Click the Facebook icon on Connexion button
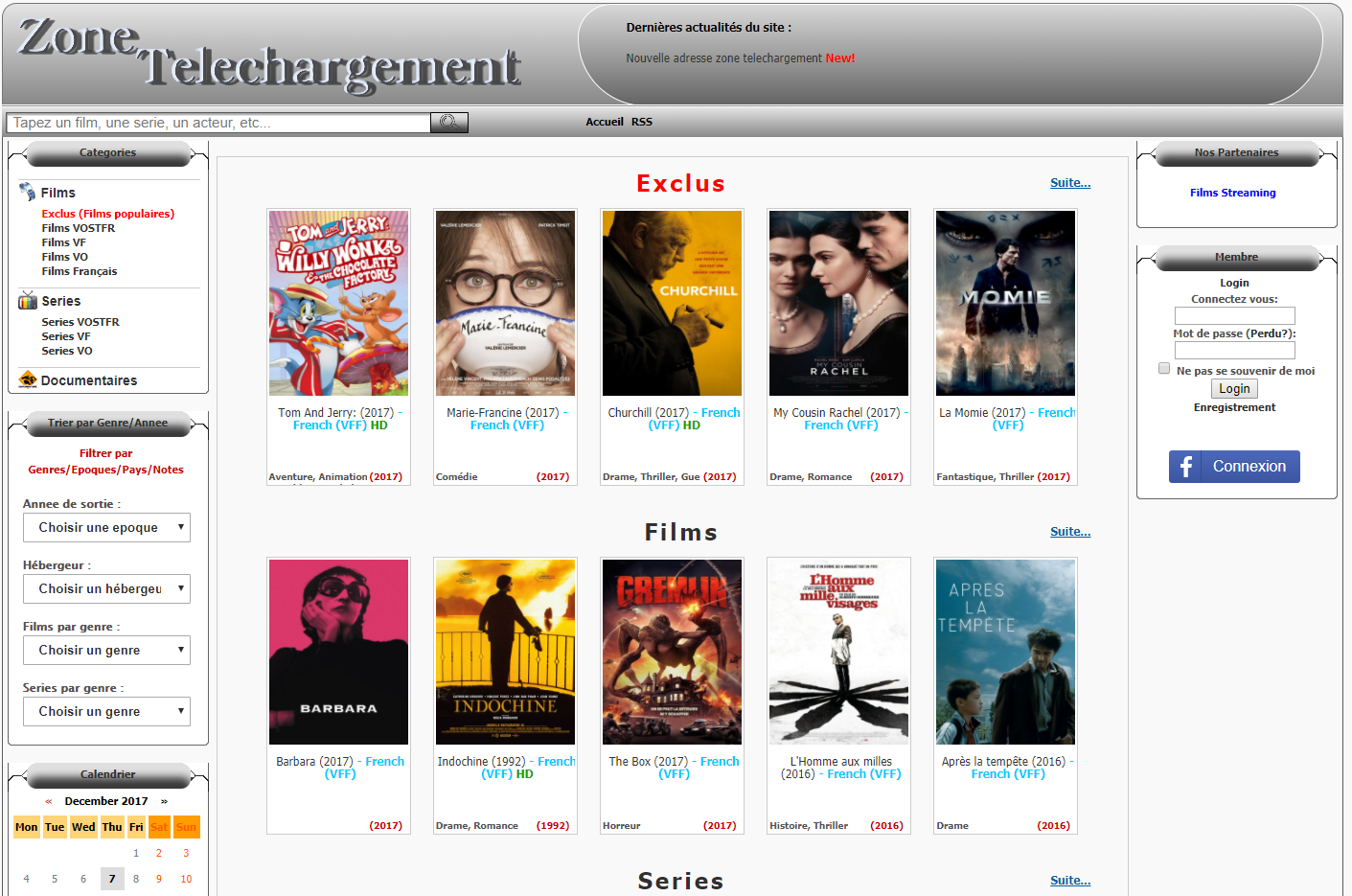Screen dimensions: 1352x896 (x=1185, y=467)
